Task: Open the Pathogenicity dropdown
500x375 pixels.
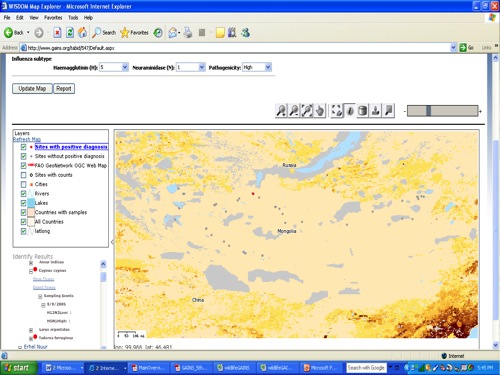Action: 257,67
